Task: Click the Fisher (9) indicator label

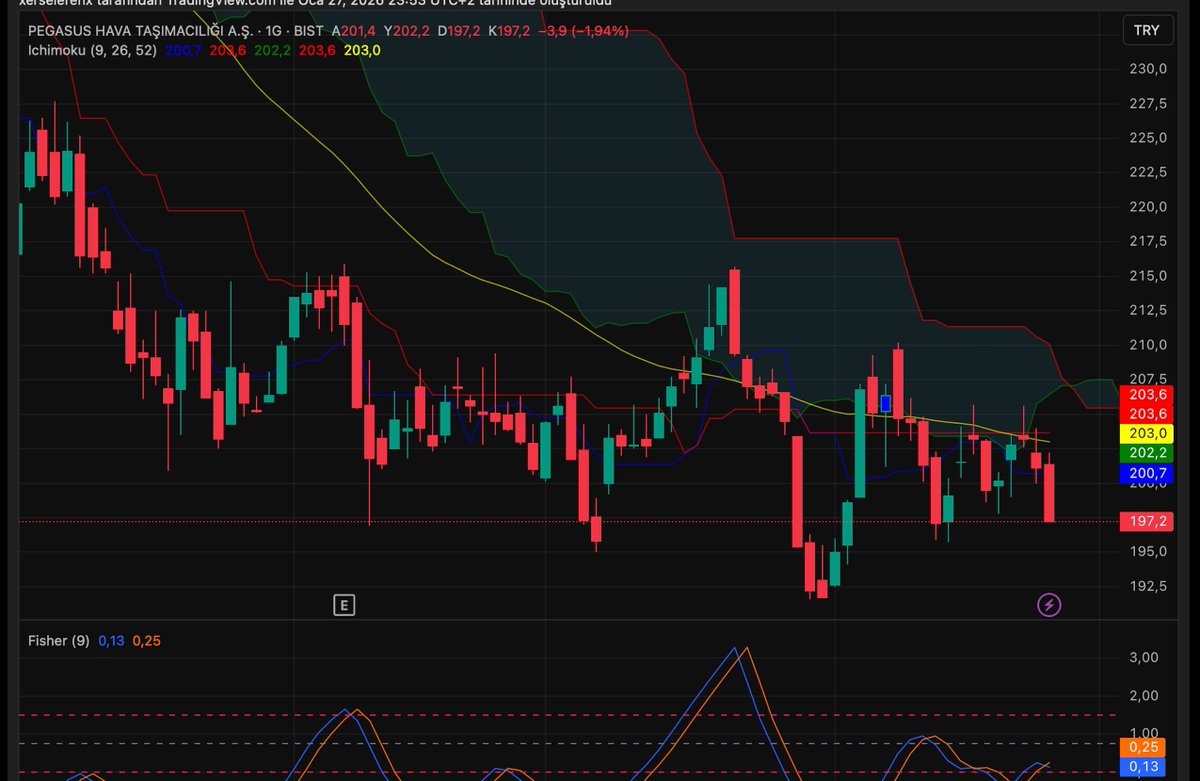Action: coord(58,640)
